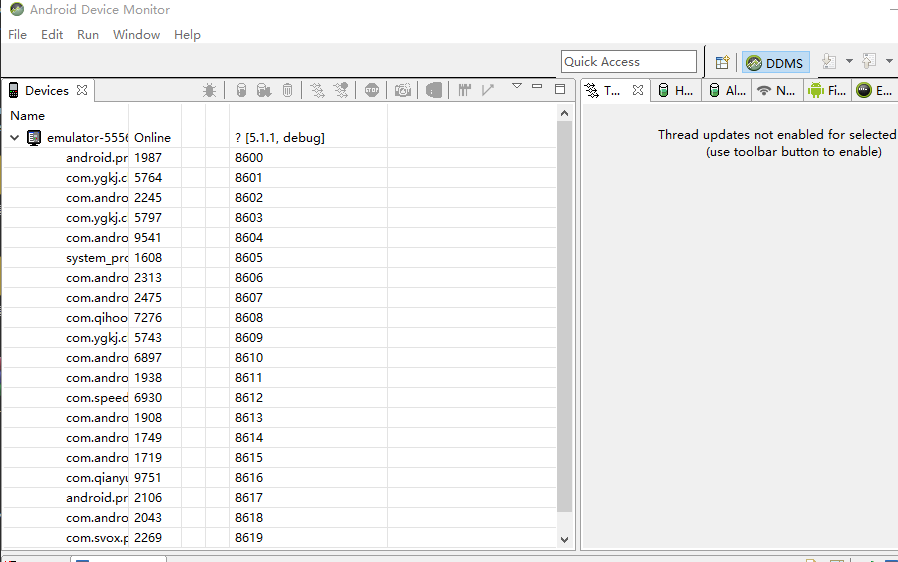
Task: Click the emulator-5556 device icon
Action: (x=34, y=138)
